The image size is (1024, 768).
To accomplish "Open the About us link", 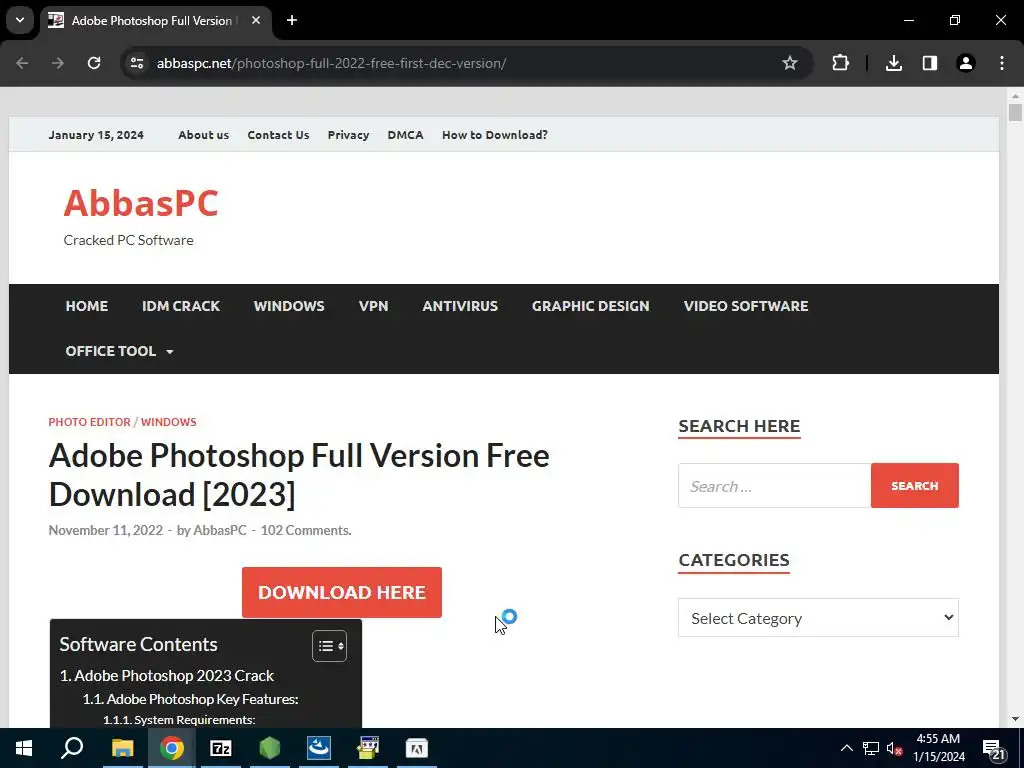I will (x=204, y=135).
